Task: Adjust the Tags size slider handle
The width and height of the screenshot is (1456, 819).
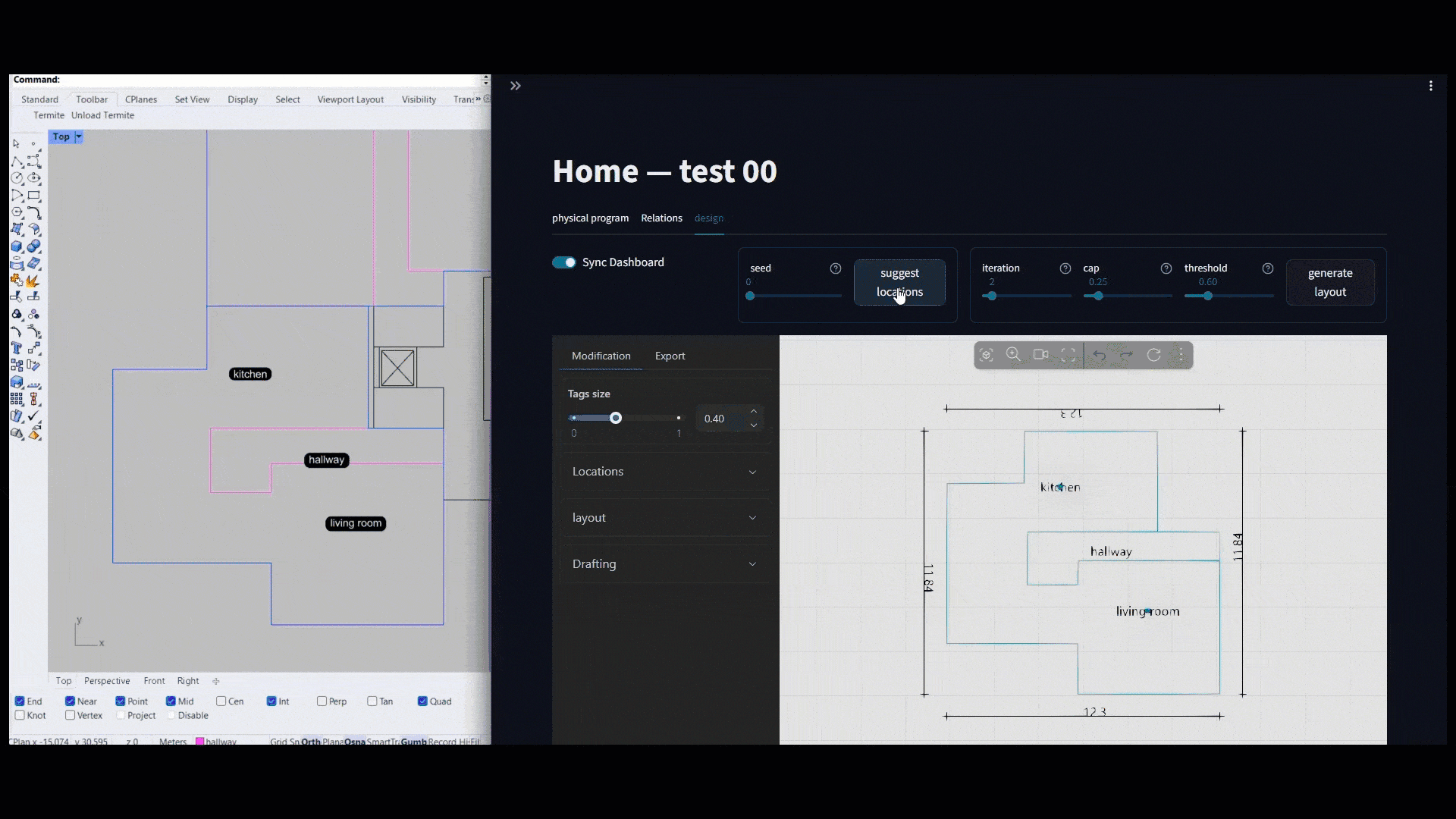Action: pos(616,418)
